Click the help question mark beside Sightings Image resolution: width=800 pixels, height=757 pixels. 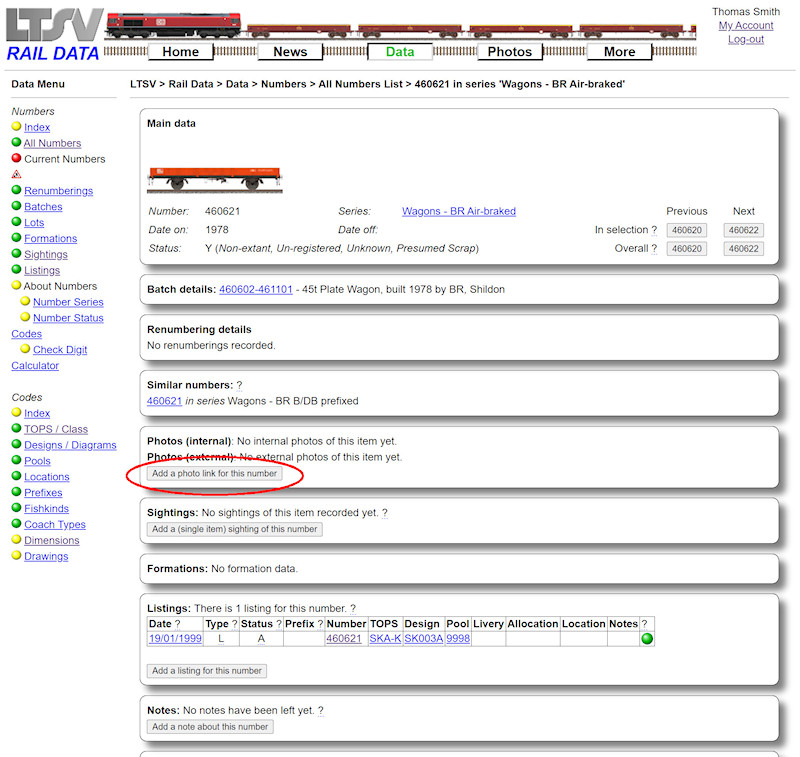[384, 512]
